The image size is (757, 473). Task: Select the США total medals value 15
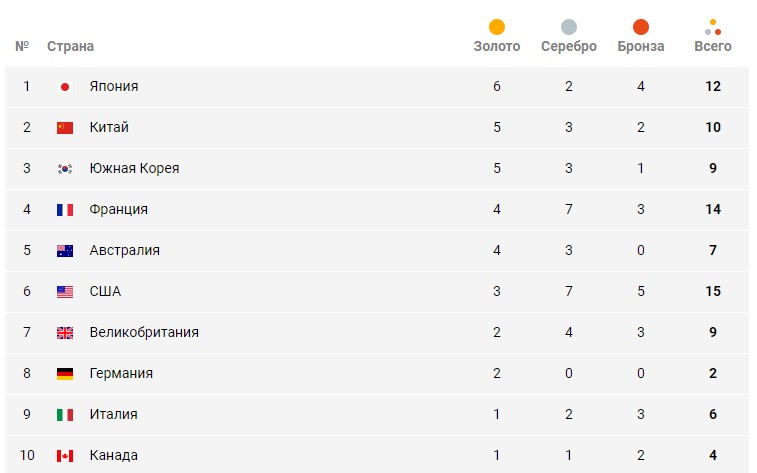click(x=713, y=292)
